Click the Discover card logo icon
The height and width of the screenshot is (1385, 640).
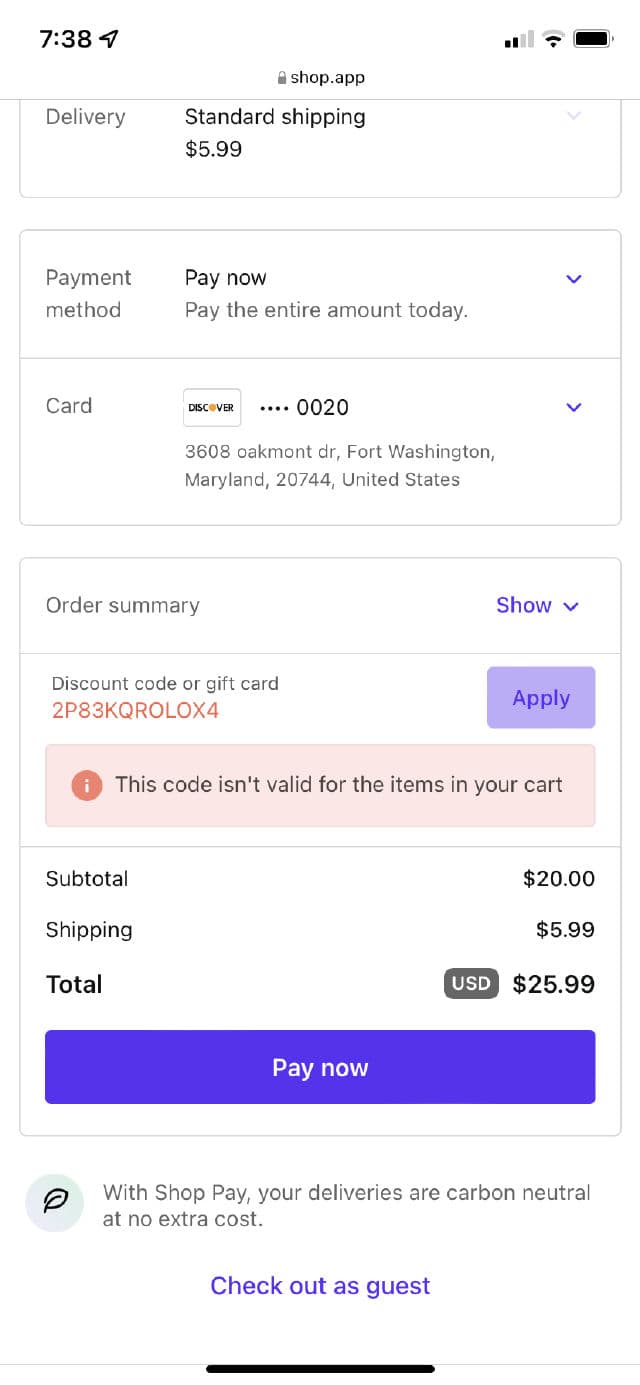[x=212, y=407]
